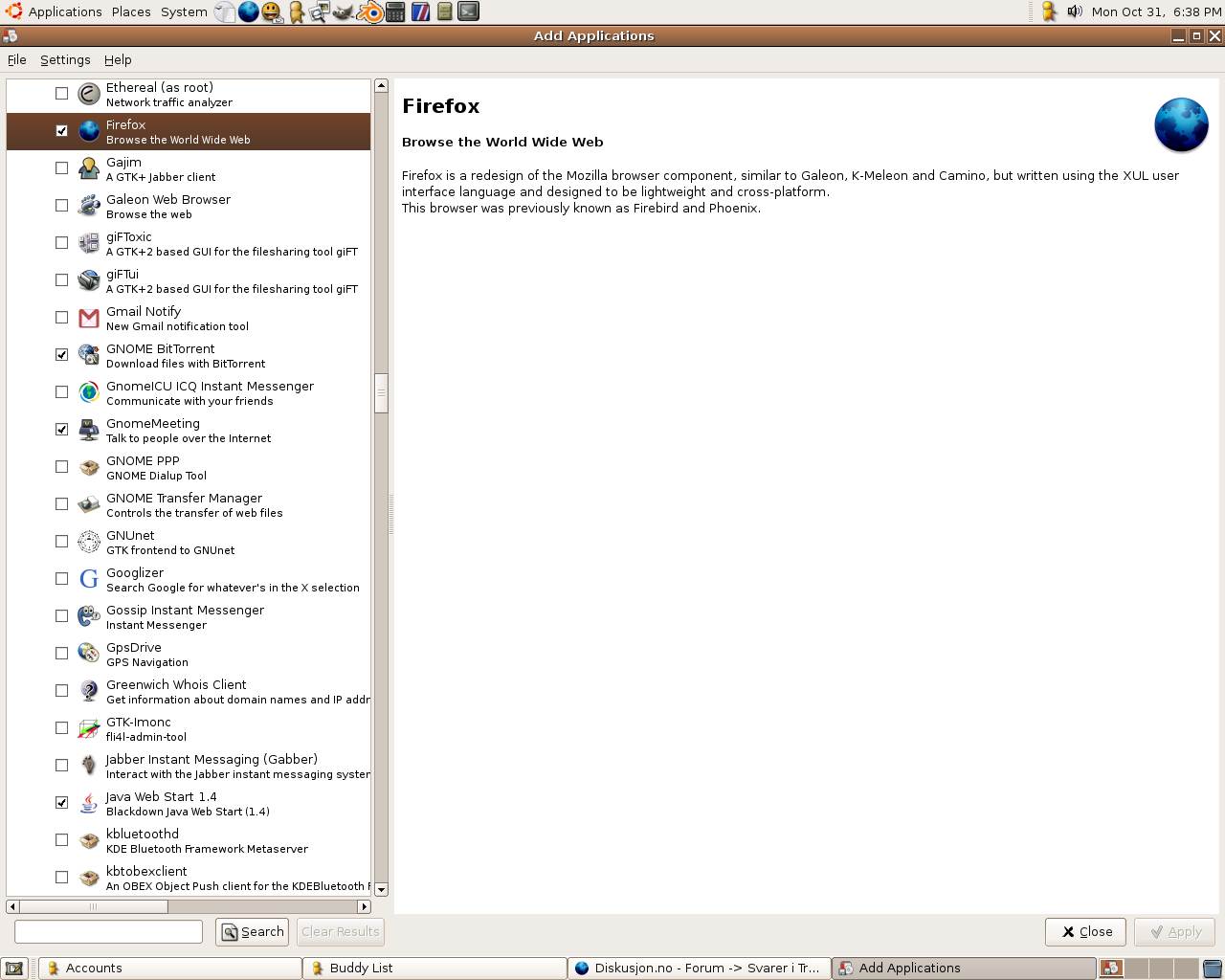Click the Close button
This screenshot has height=980, width=1225.
1085,931
